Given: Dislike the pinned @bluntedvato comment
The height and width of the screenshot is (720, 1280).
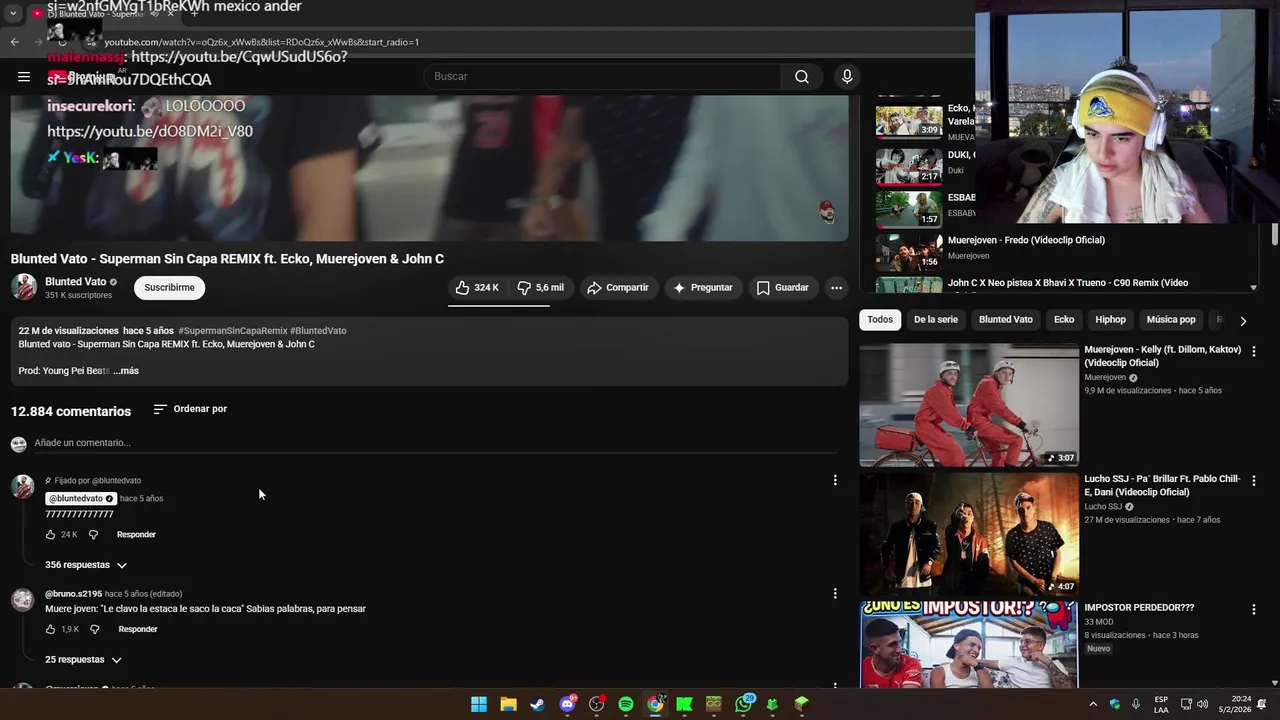Looking at the screenshot, I should pos(94,535).
